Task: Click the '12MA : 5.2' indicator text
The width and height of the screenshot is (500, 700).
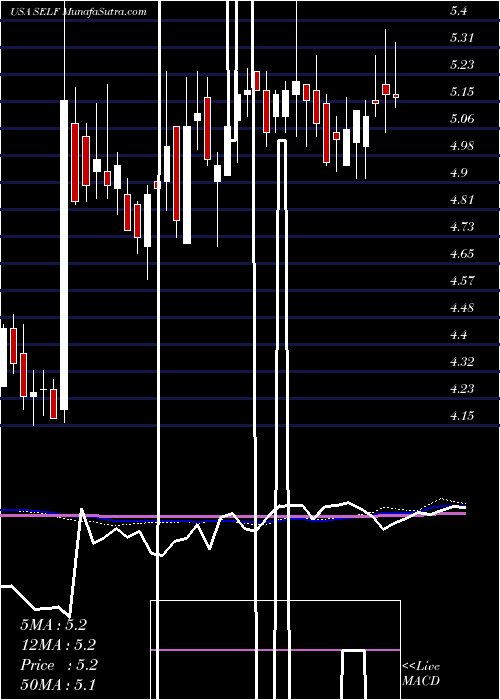Action: pos(58,645)
